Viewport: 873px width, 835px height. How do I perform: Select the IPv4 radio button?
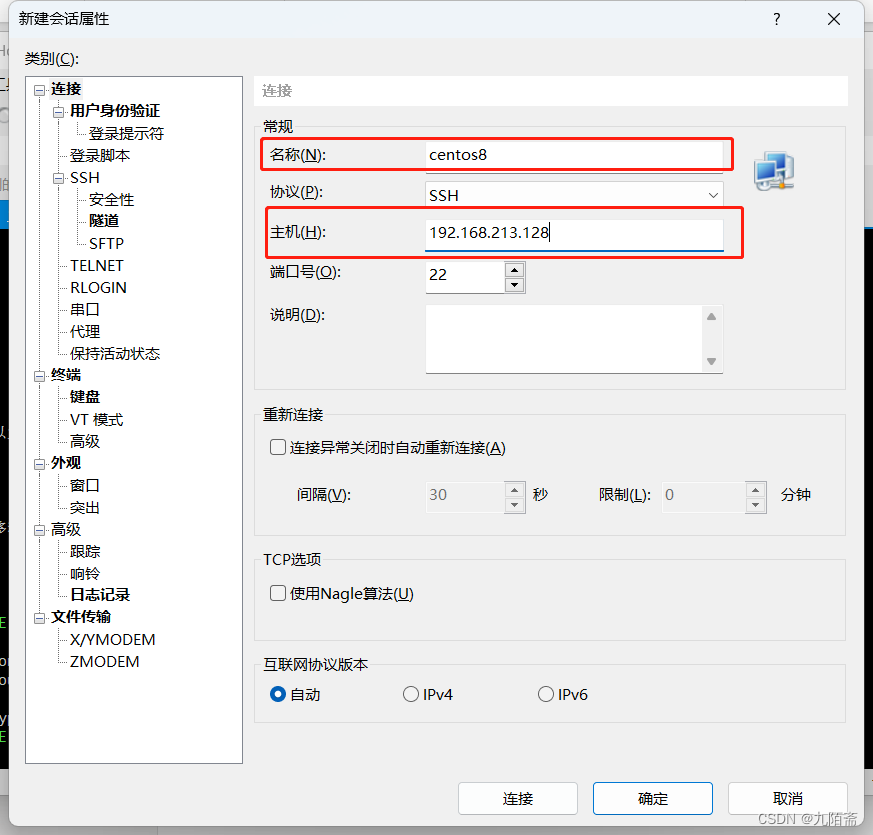pyautogui.click(x=411, y=694)
